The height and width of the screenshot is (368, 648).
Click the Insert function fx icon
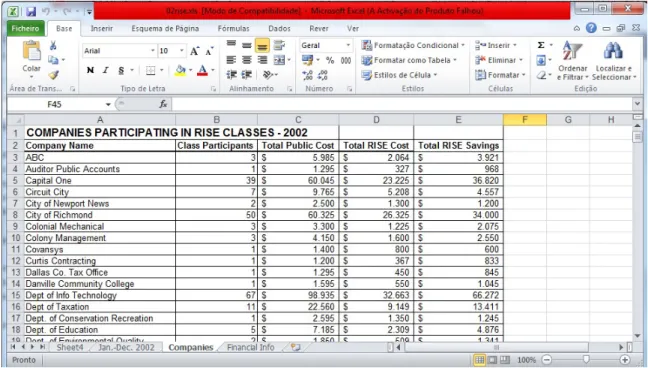[x=163, y=104]
